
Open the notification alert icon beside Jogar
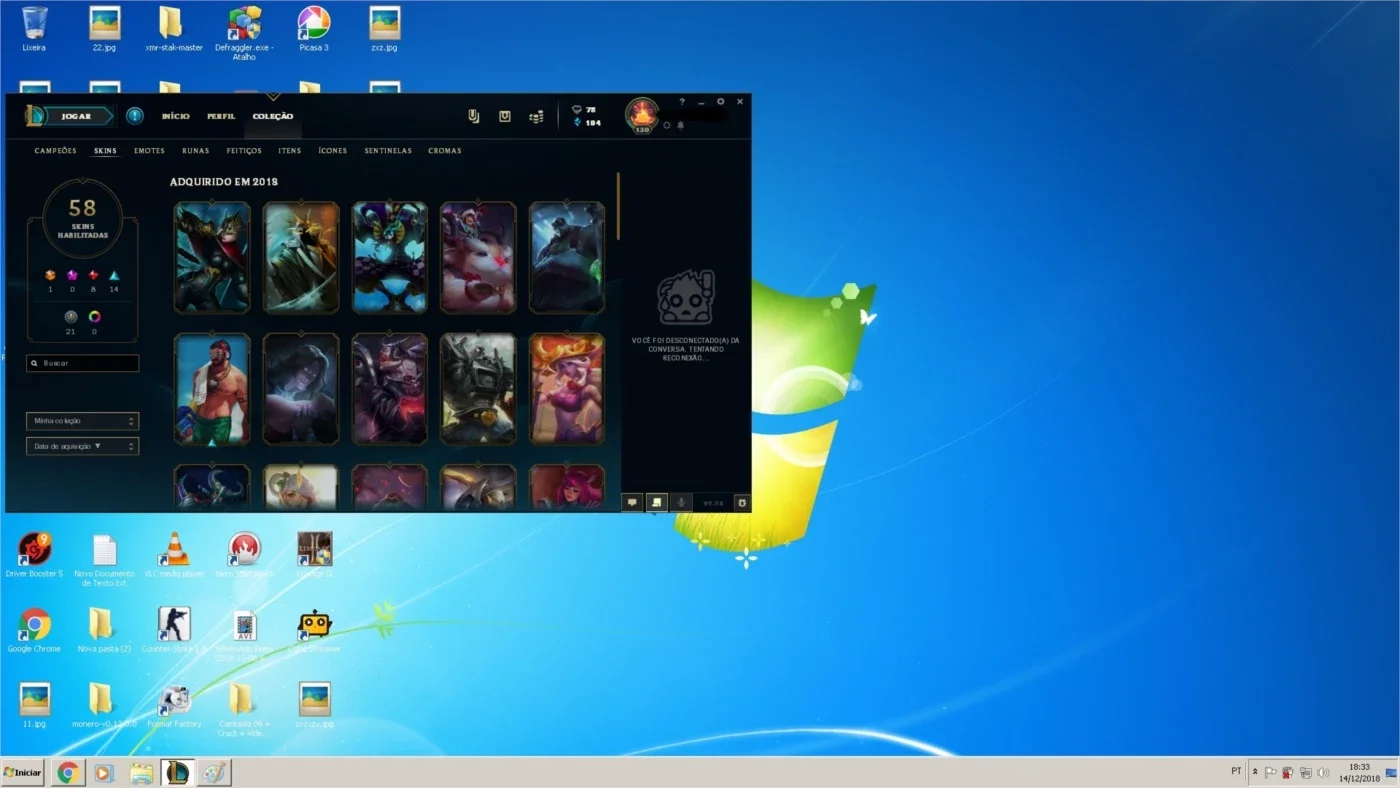click(x=135, y=116)
